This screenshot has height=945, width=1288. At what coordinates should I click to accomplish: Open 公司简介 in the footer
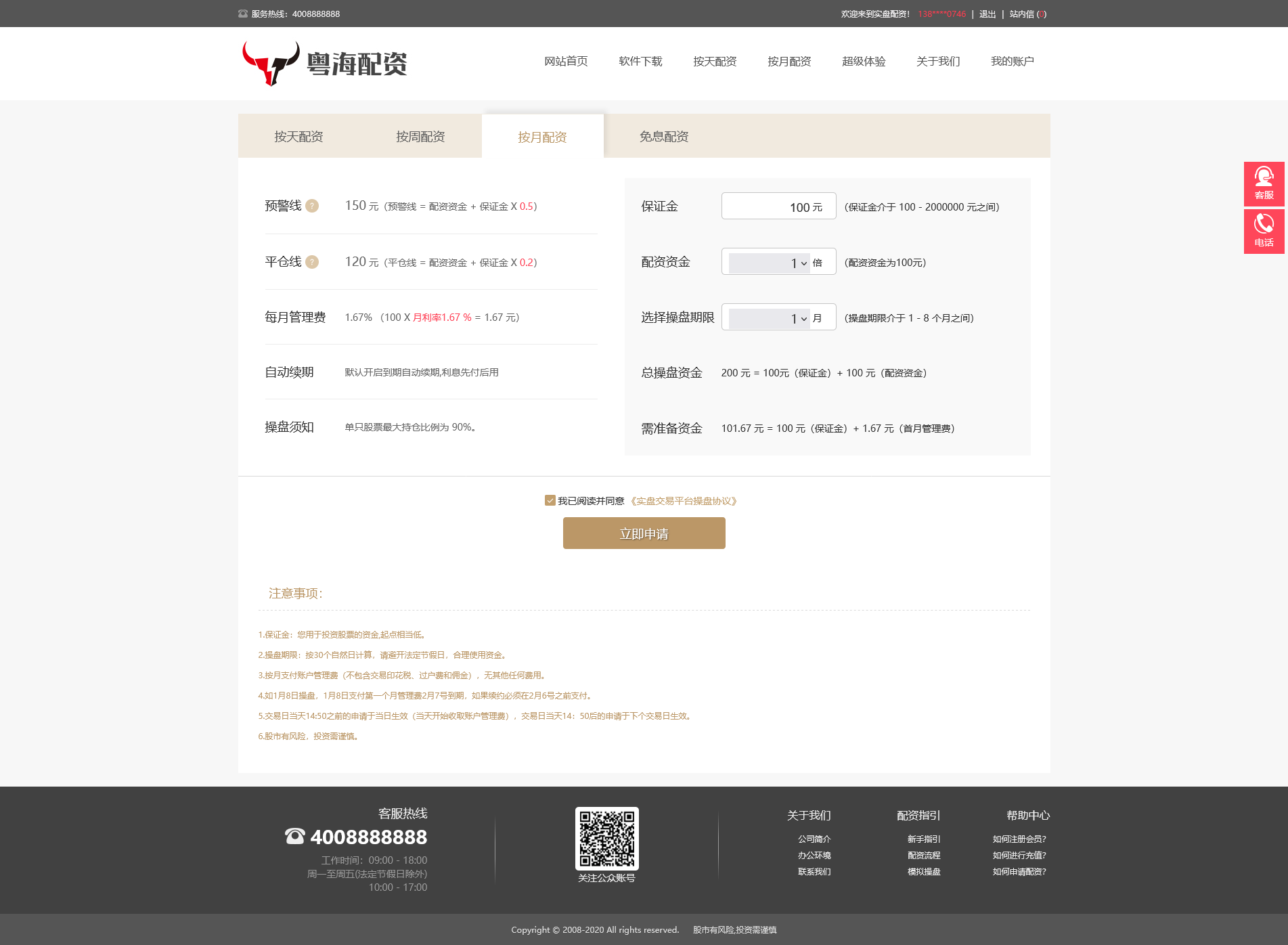coord(814,839)
